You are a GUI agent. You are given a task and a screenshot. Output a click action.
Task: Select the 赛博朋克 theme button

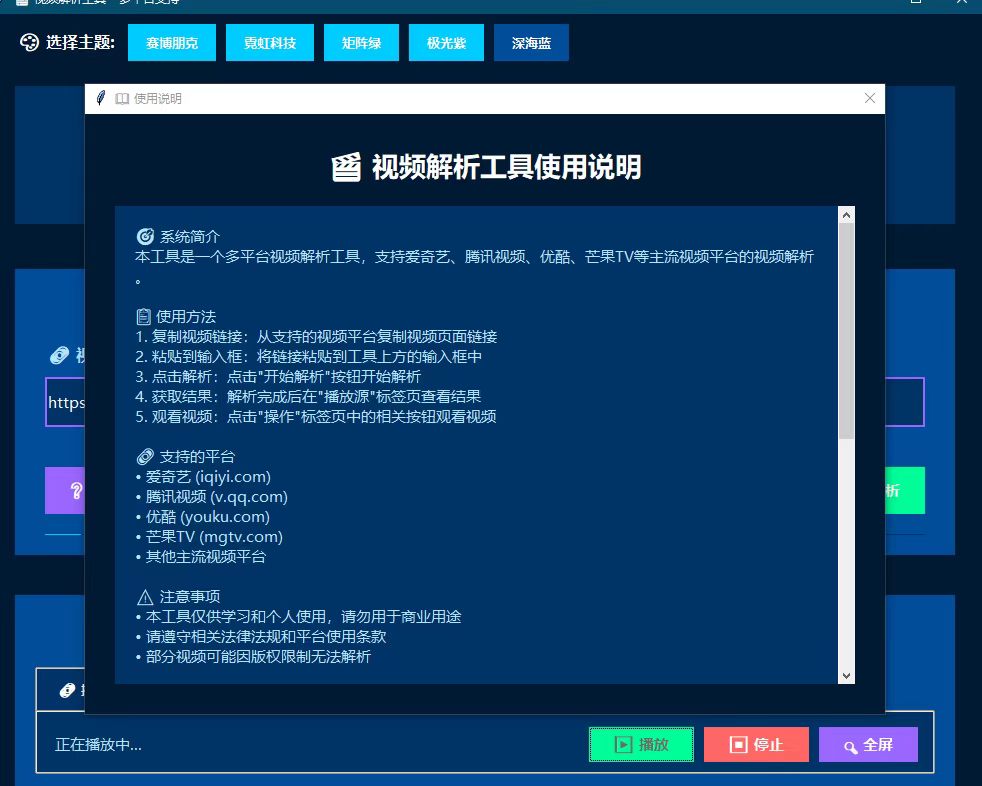(172, 43)
